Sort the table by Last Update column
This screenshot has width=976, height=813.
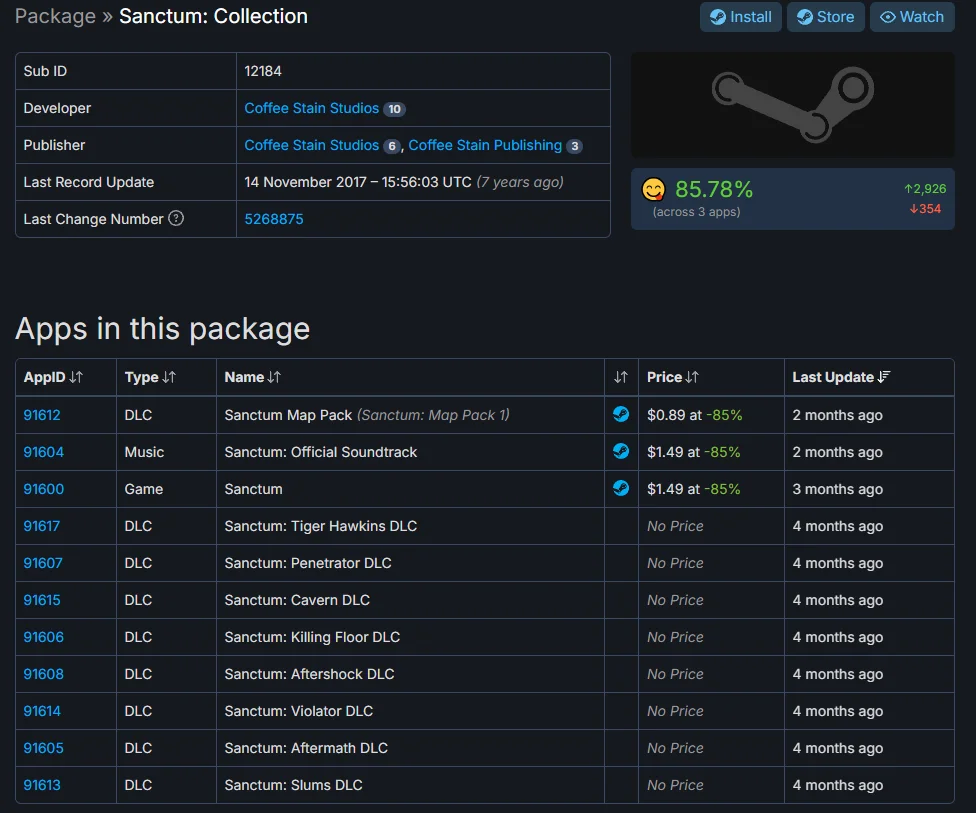point(842,377)
